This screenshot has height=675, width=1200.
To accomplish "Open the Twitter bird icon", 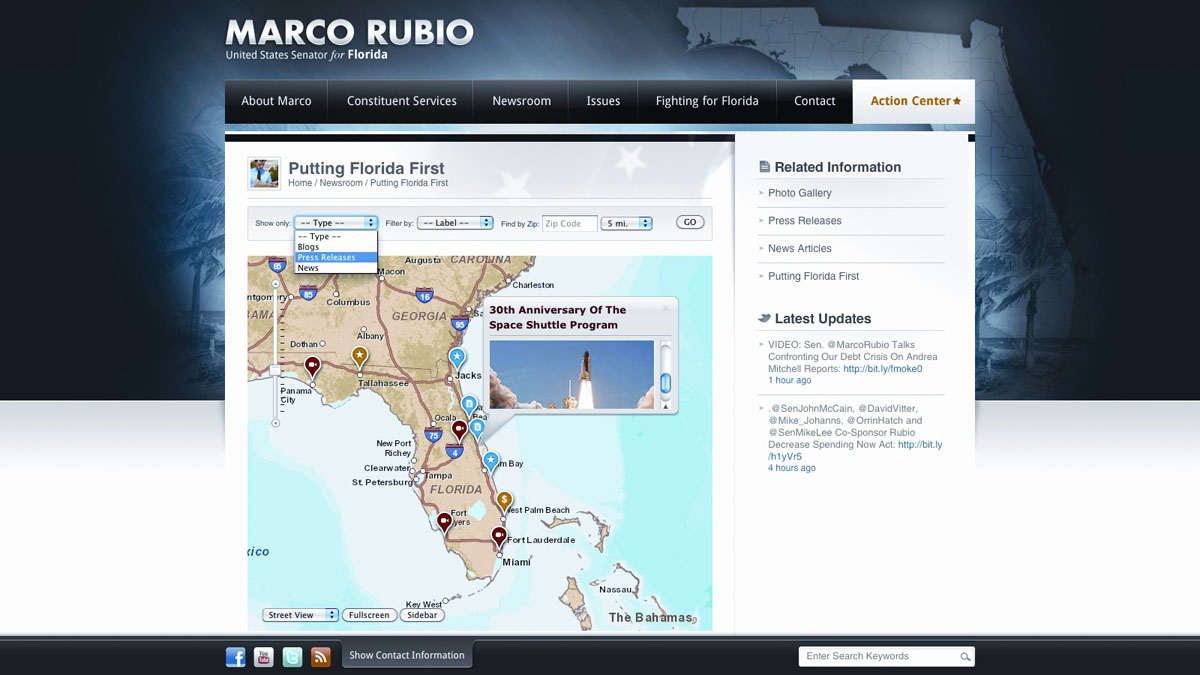I will pyautogui.click(x=292, y=657).
